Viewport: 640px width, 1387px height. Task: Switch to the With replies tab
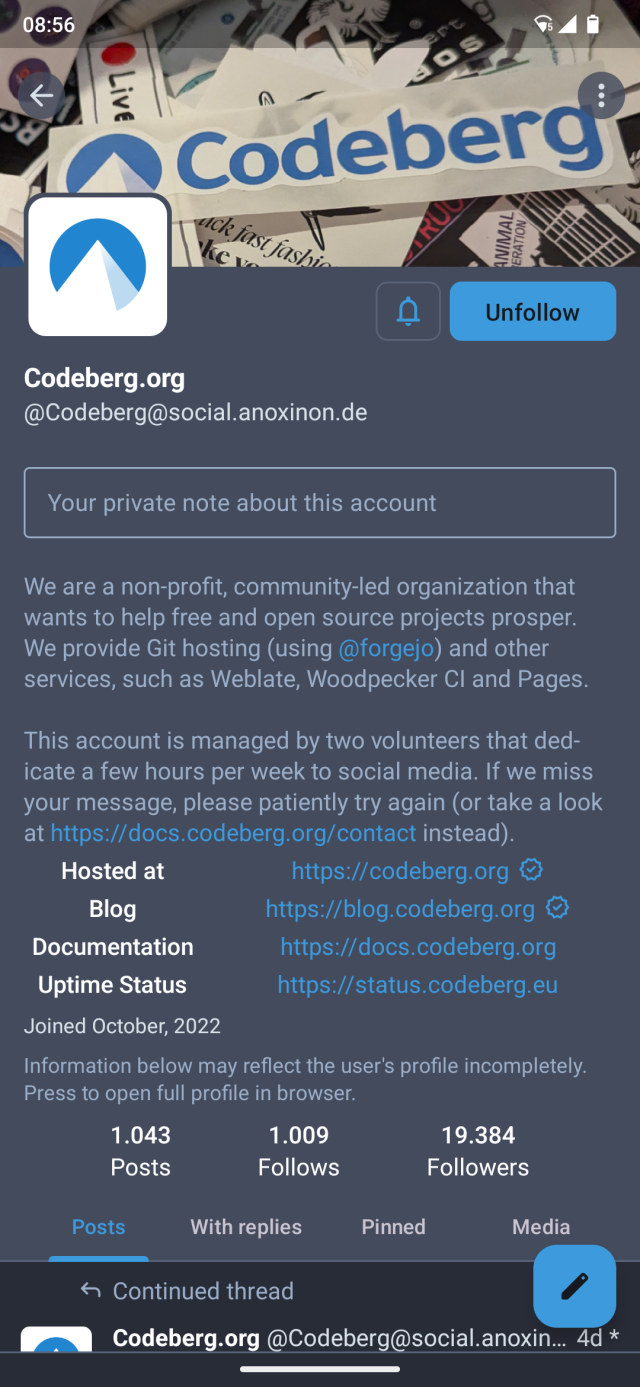coord(246,1227)
